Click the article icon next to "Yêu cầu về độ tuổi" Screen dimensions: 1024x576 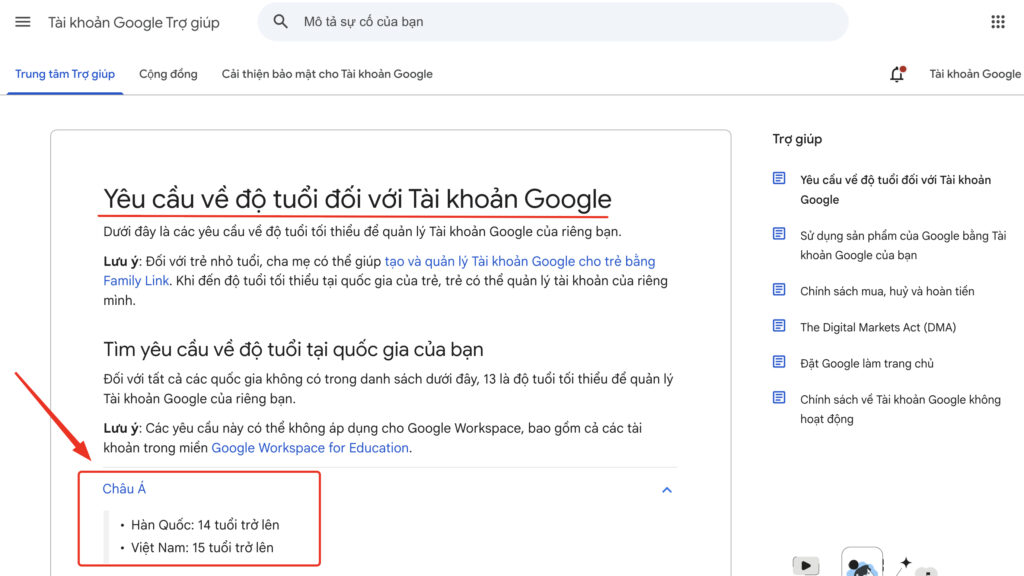779,178
